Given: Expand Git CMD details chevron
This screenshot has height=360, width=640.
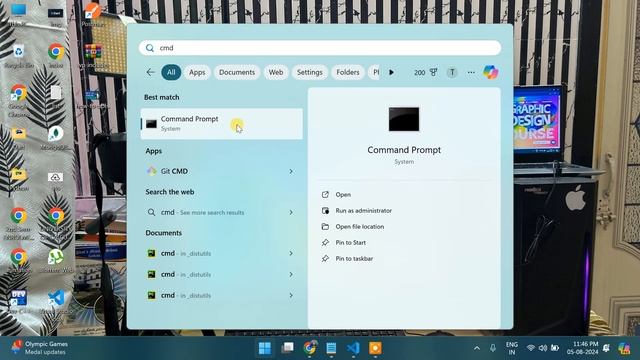Looking at the screenshot, I should [291, 171].
